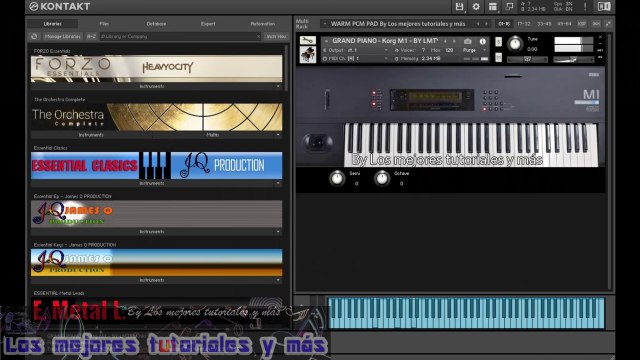The height and width of the screenshot is (360, 640).
Task: Go to previous multi arrow
Action: [478, 24]
